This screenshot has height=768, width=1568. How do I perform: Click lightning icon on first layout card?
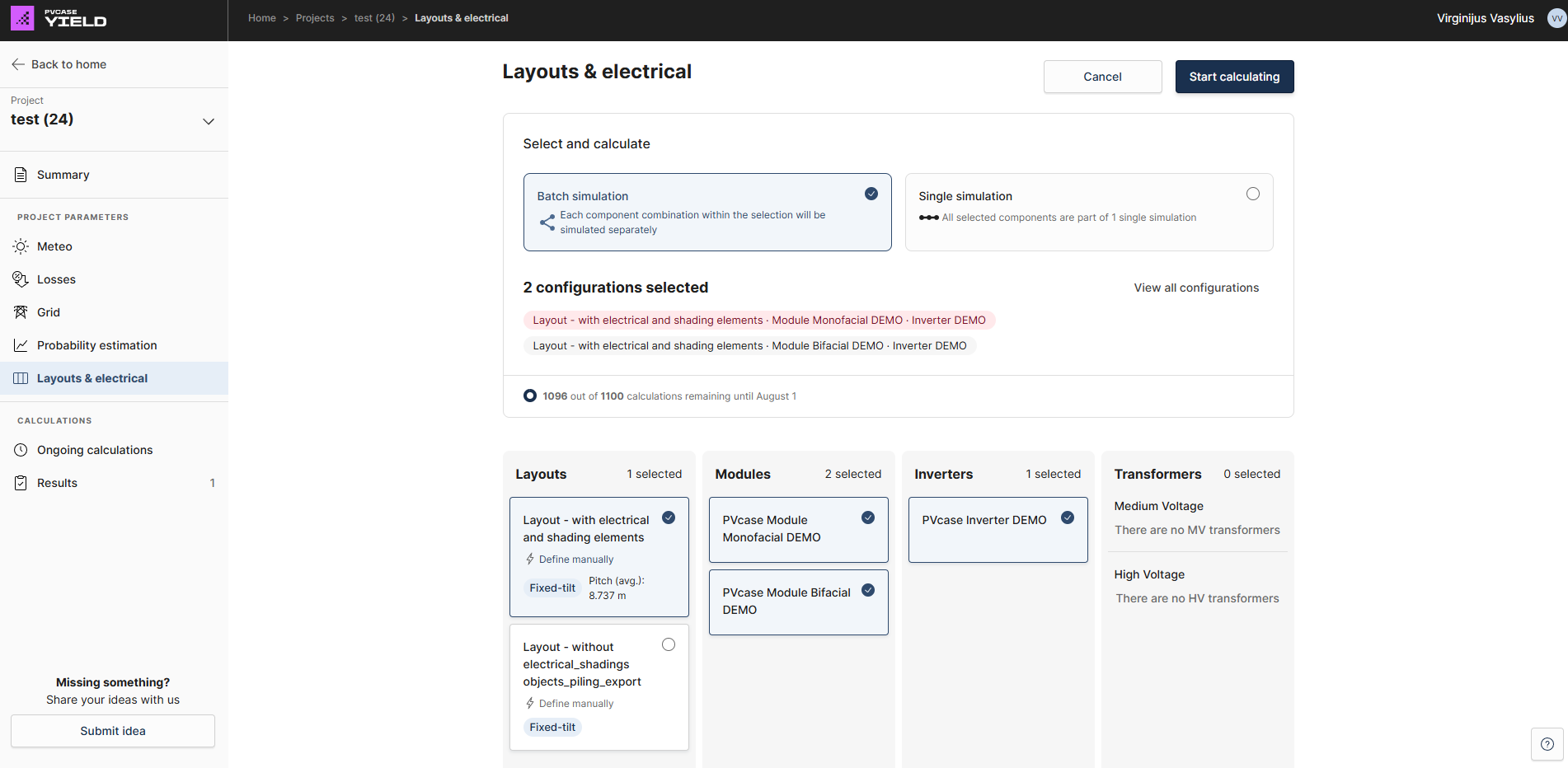(x=530, y=560)
